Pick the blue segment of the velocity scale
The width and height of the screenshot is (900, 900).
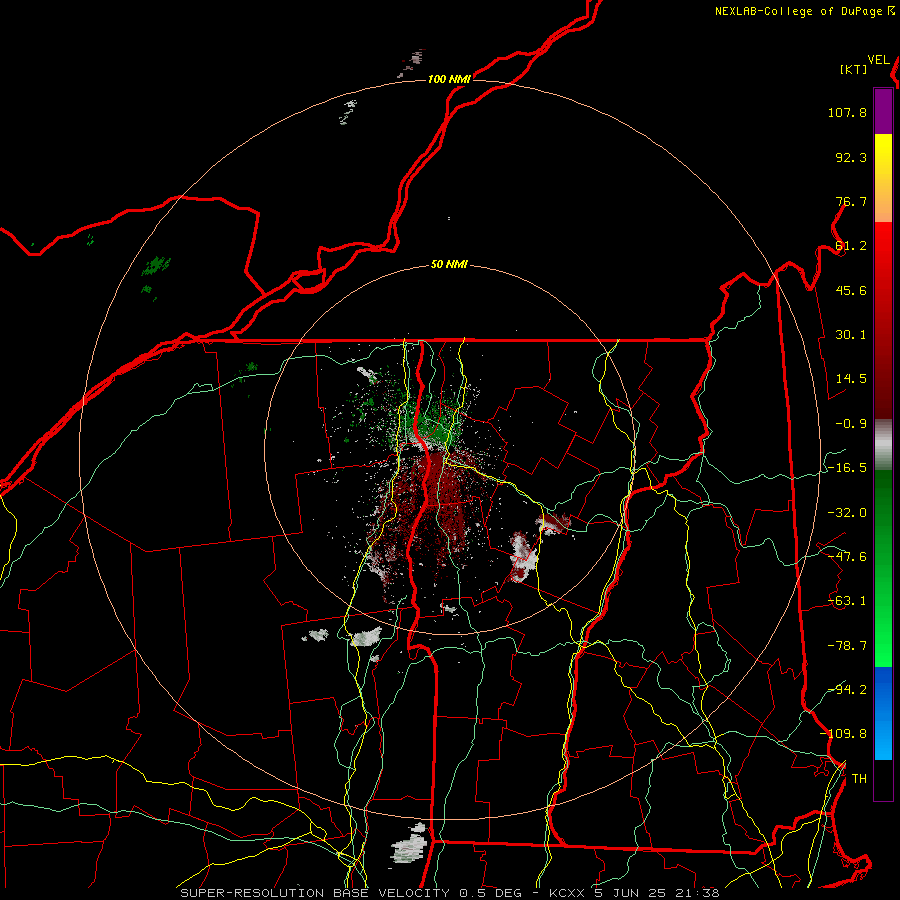(x=883, y=713)
